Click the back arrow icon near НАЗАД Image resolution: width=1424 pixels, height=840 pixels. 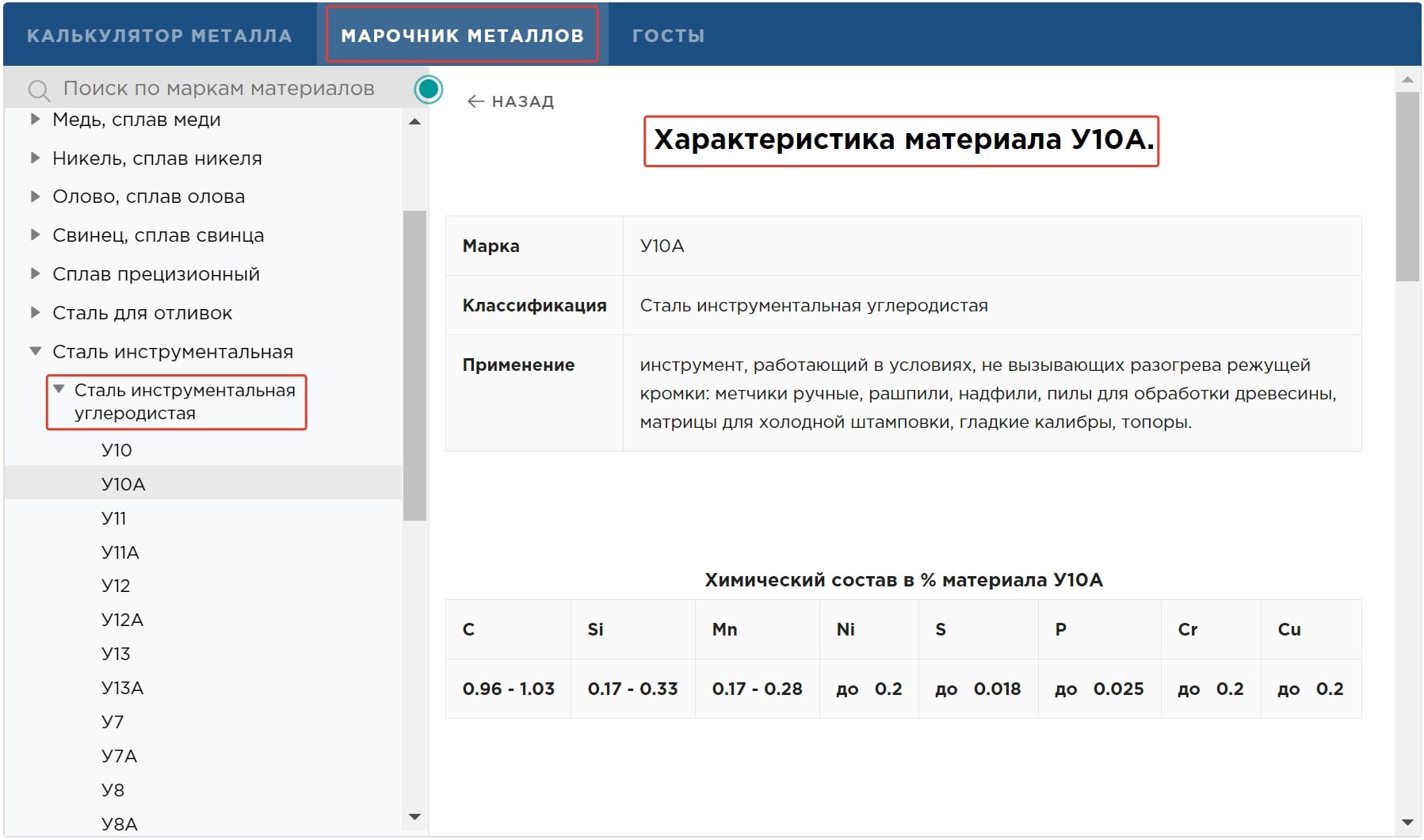[x=475, y=101]
